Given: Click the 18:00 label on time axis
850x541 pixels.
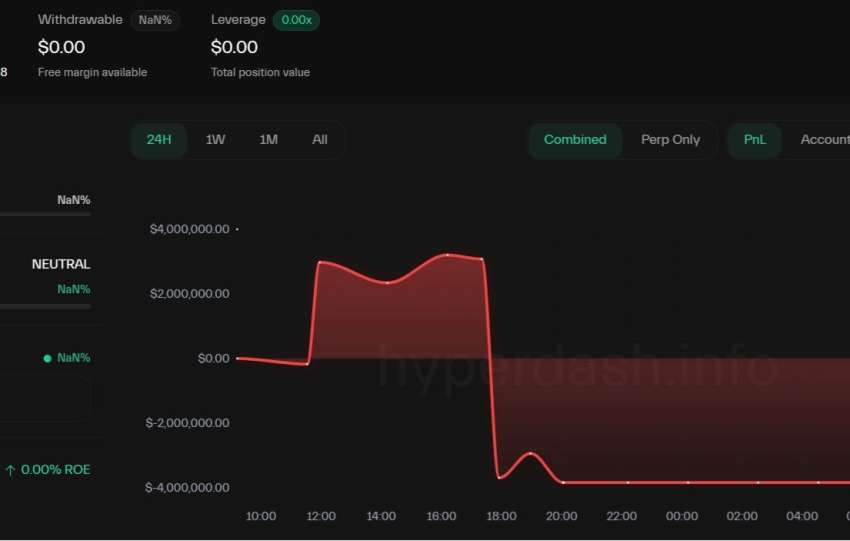Looking at the screenshot, I should [501, 516].
